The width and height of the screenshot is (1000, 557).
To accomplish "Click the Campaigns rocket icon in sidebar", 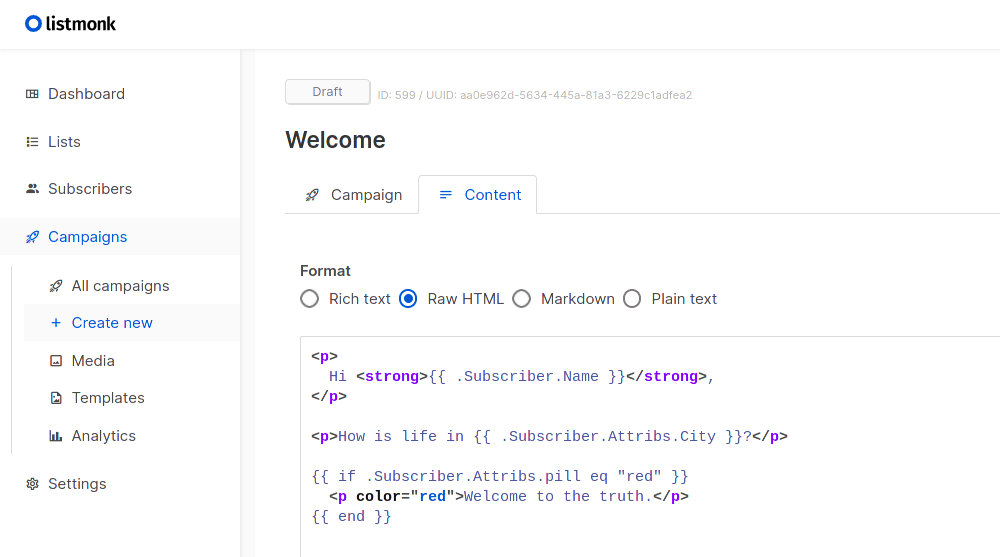I will [32, 237].
